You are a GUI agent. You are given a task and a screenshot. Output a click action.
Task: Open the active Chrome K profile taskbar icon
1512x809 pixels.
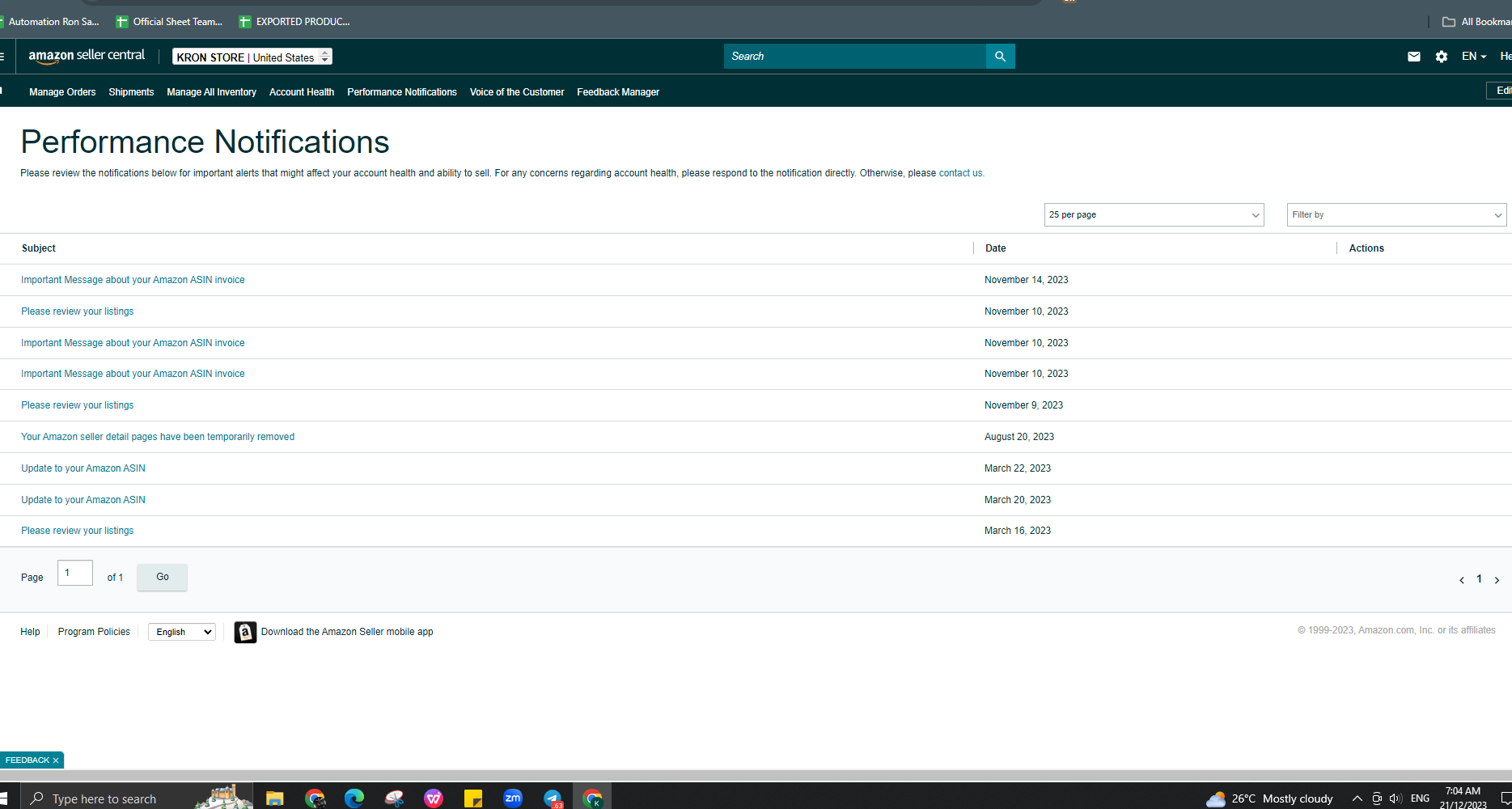592,798
